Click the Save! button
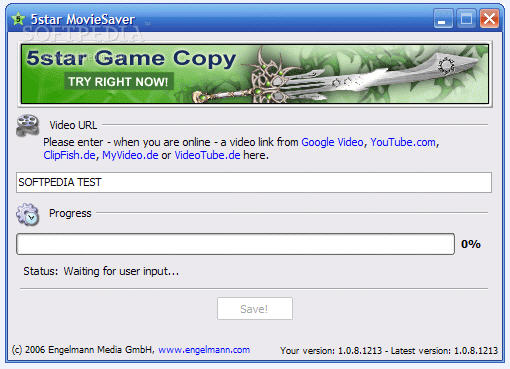 tap(255, 309)
